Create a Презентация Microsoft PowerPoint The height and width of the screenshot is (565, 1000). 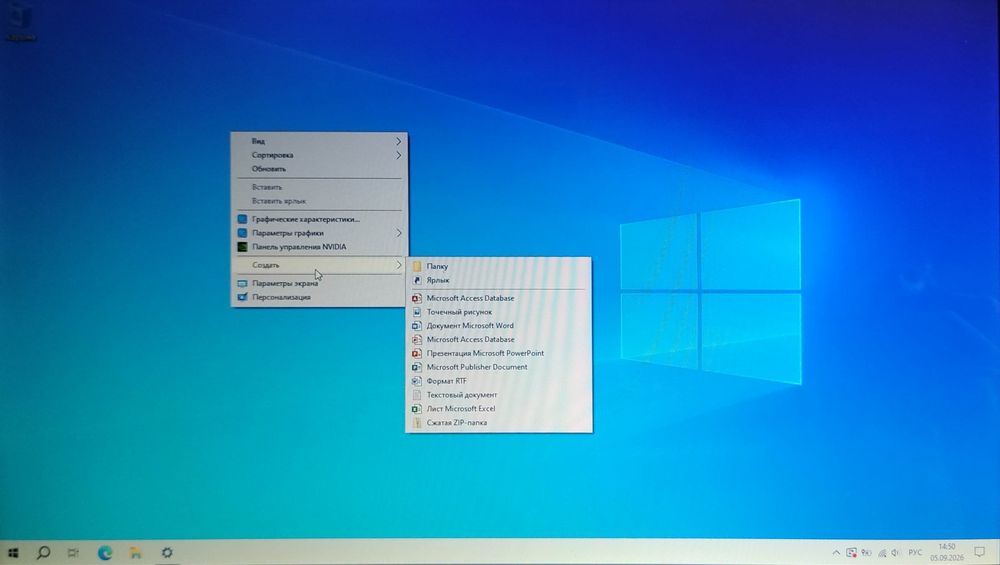click(498, 353)
